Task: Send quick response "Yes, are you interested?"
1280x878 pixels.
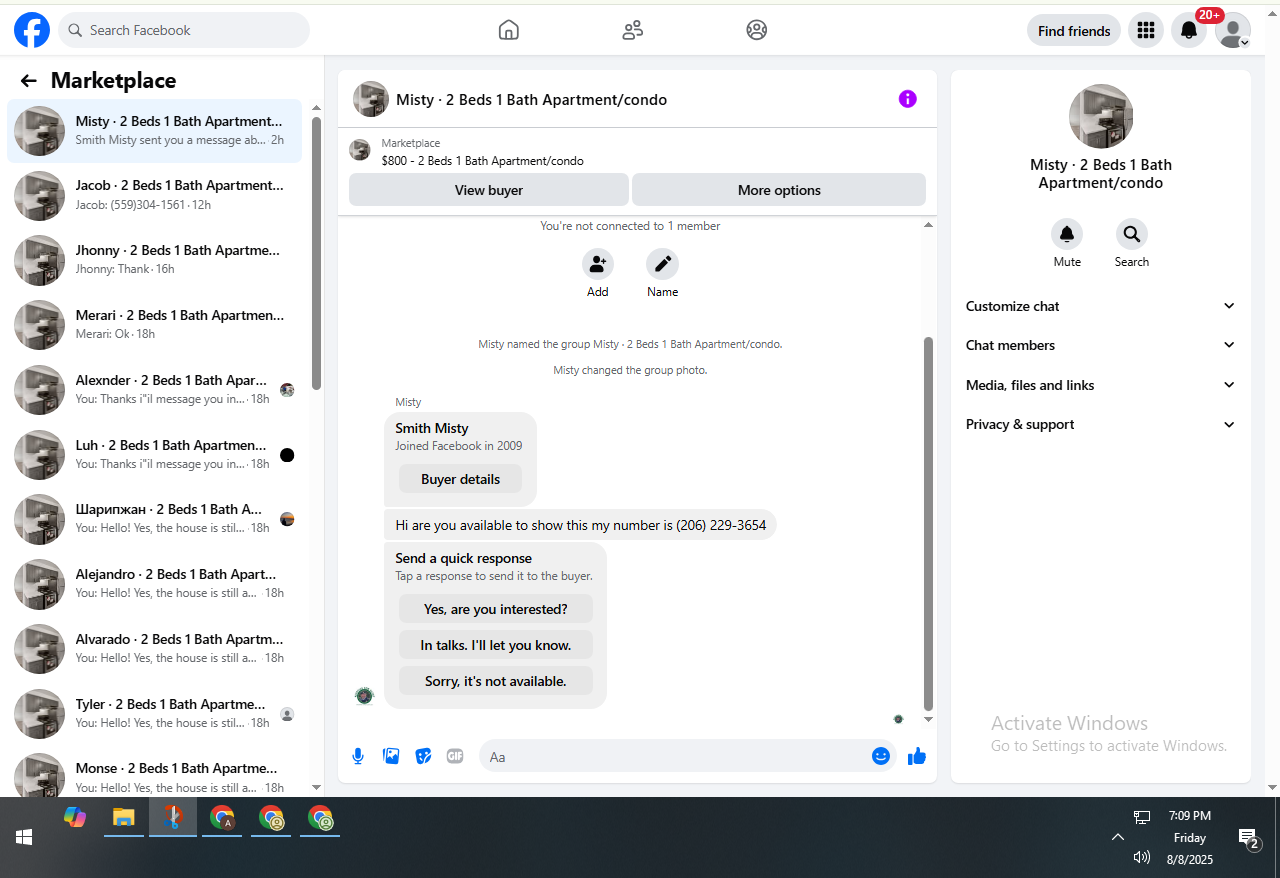Action: coord(495,609)
